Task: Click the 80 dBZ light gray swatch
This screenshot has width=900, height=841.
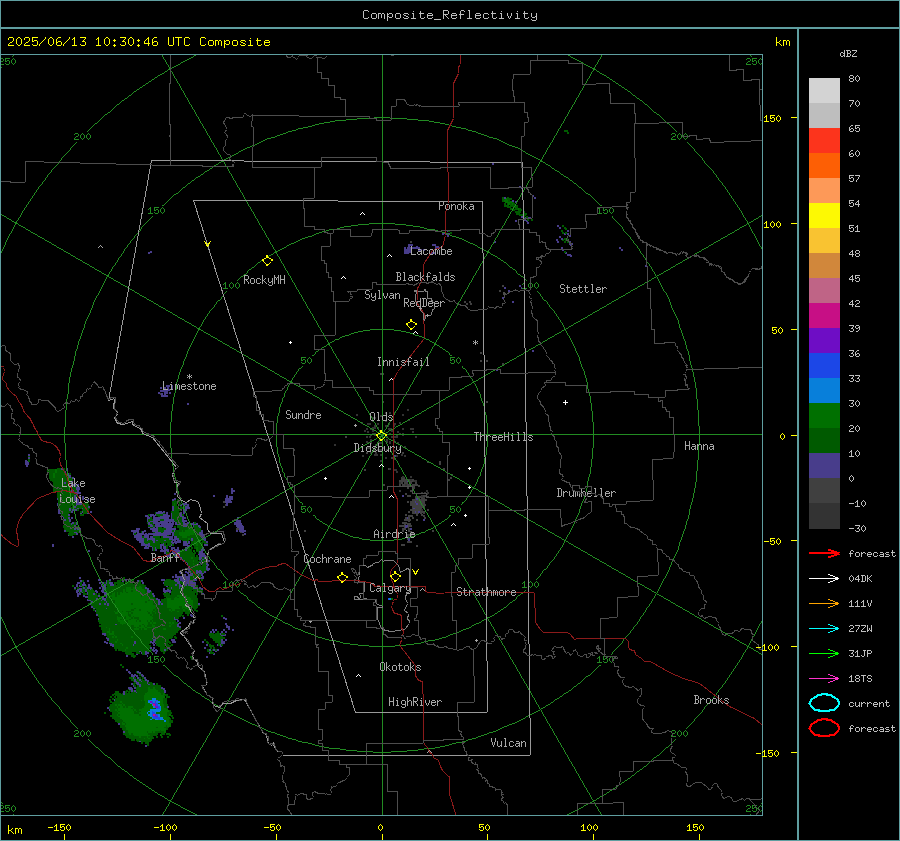Action: click(x=824, y=90)
